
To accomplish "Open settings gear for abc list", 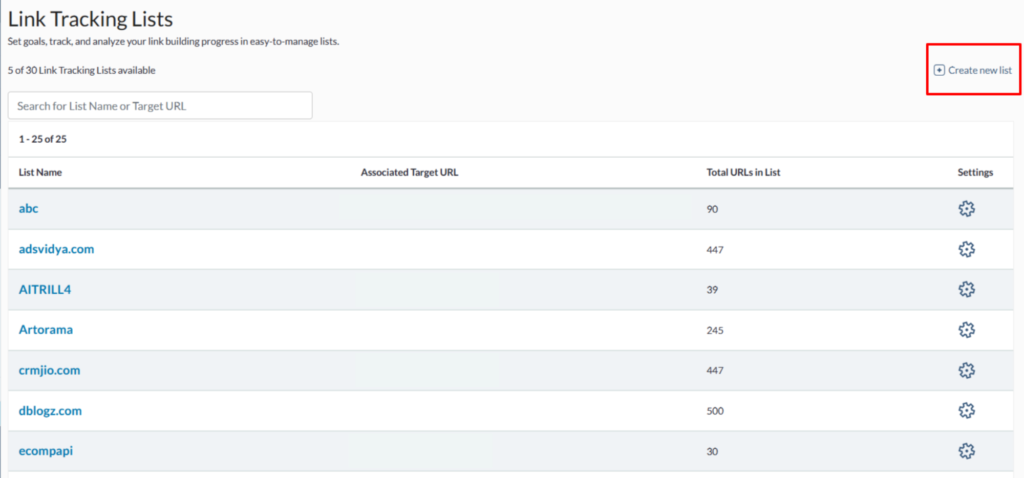I will (x=967, y=209).
